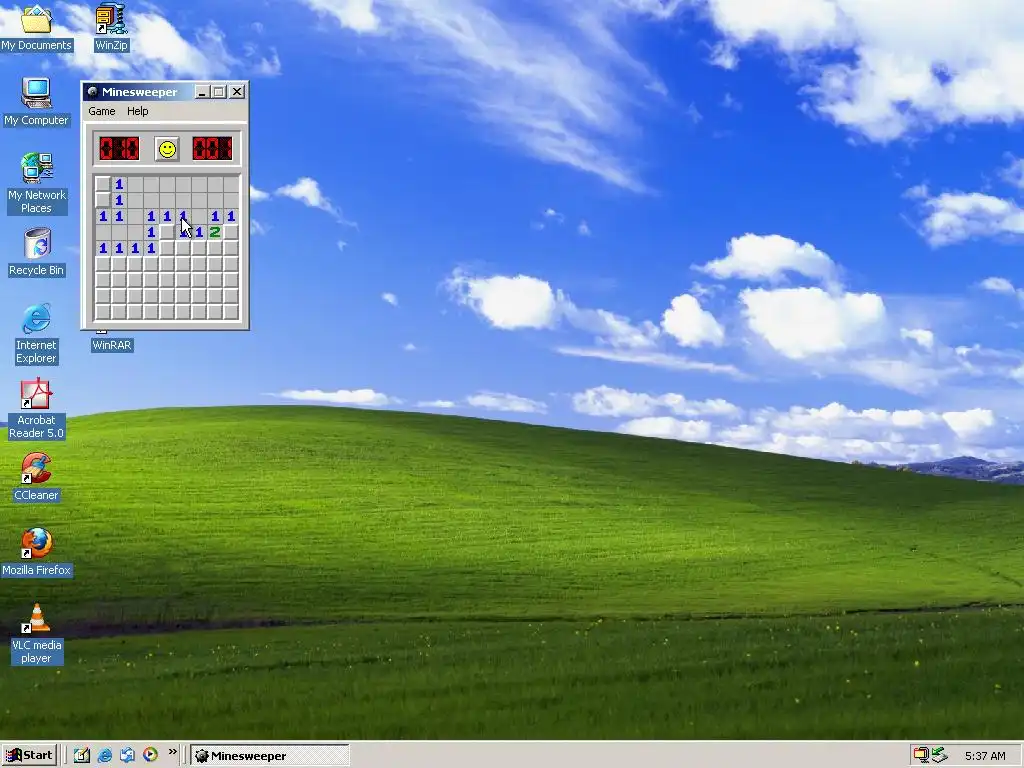Click the WinRAR desktop label
1024x768 pixels.
click(112, 345)
